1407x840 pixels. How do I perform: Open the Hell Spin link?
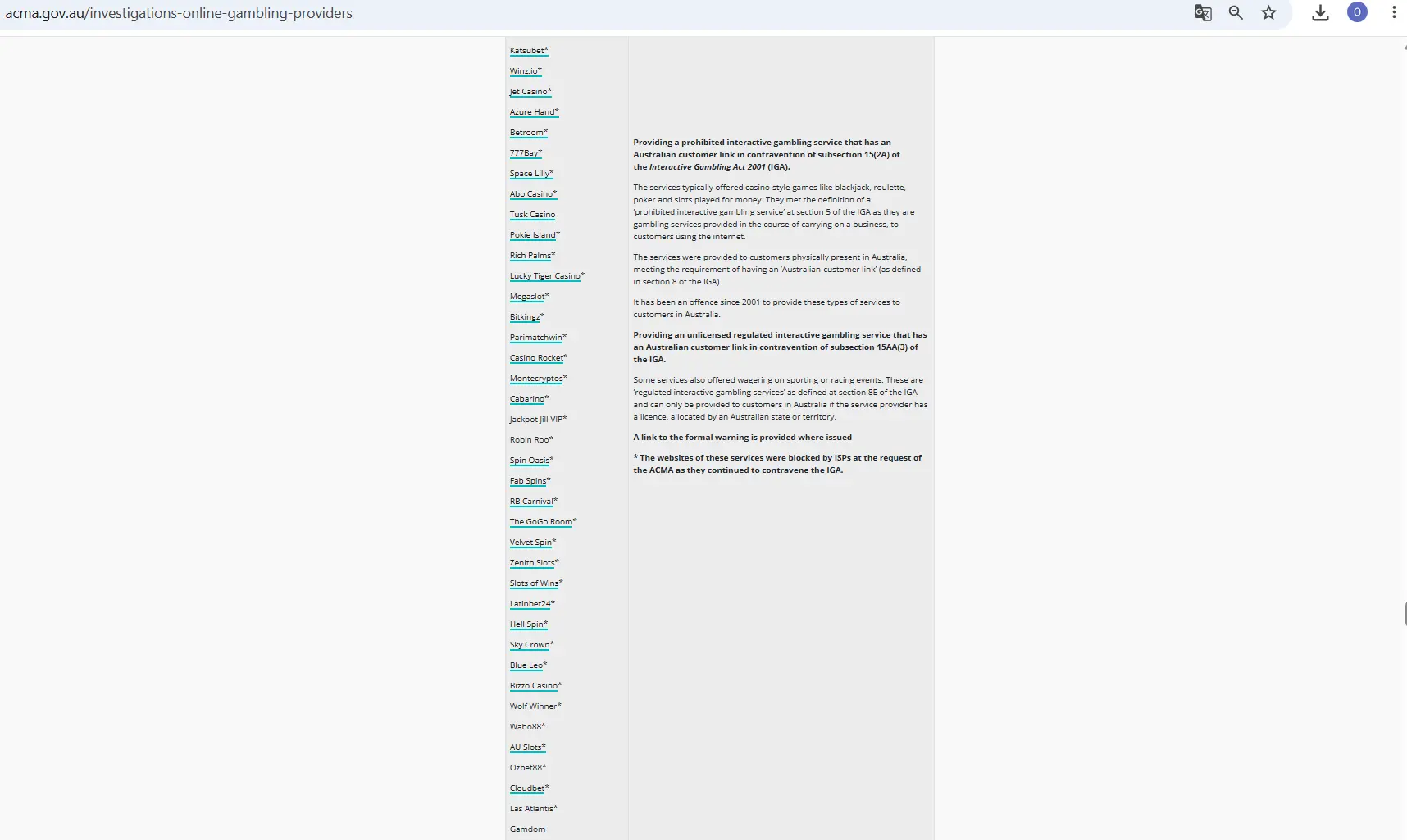[529, 624]
